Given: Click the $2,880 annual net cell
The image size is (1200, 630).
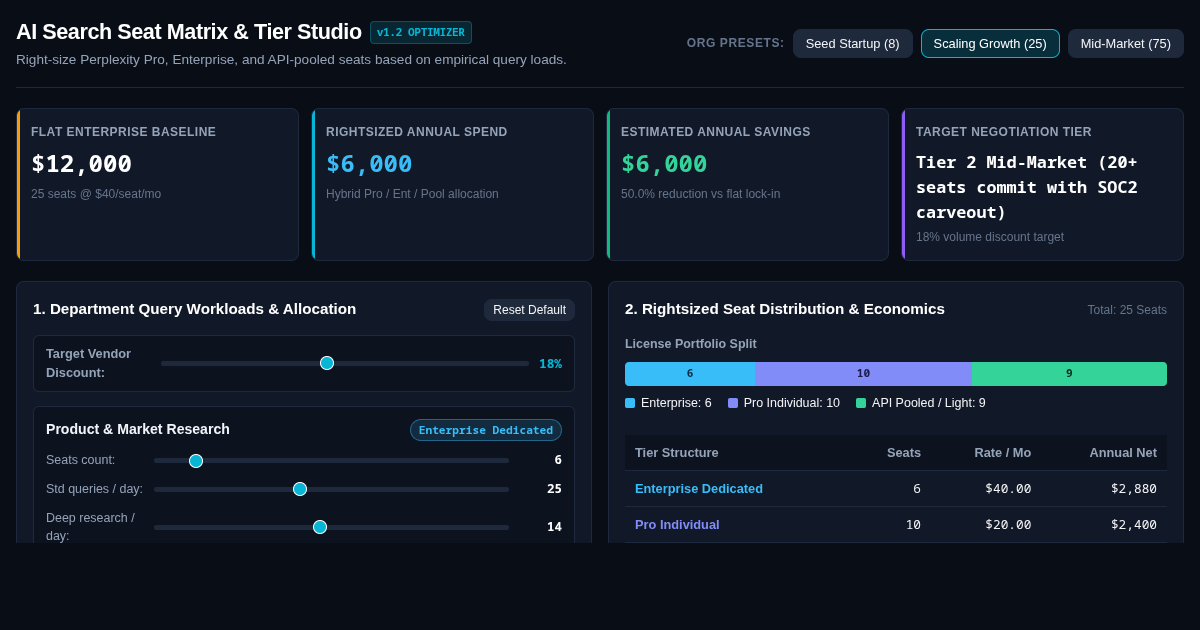Looking at the screenshot, I should point(1134,488).
